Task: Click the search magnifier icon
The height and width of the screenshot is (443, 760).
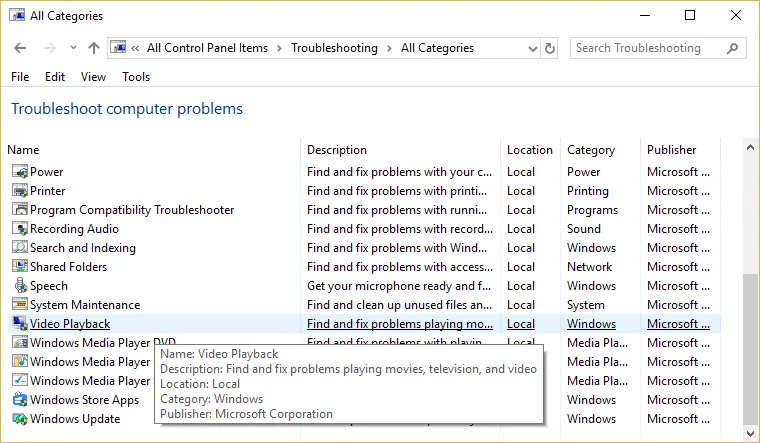Action: point(732,48)
